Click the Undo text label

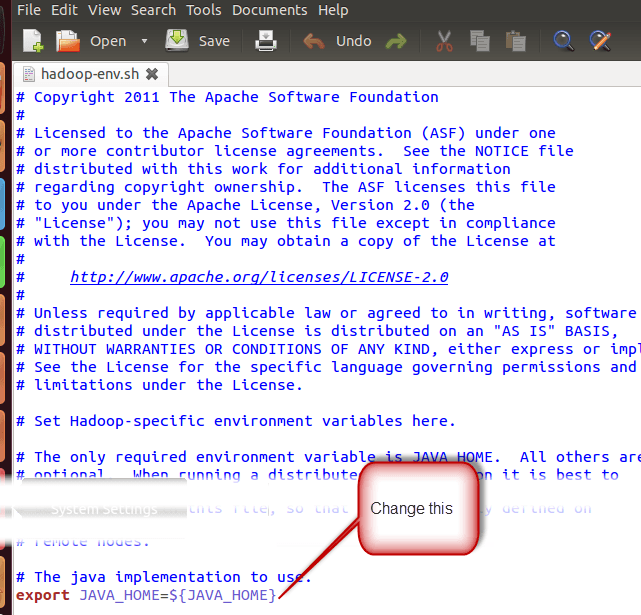pos(354,41)
